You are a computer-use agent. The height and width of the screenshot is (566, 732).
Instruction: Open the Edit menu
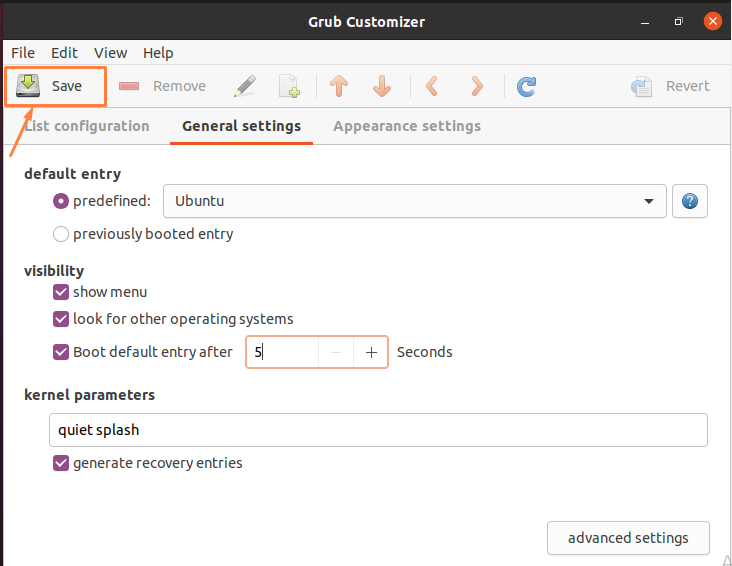pyautogui.click(x=64, y=53)
